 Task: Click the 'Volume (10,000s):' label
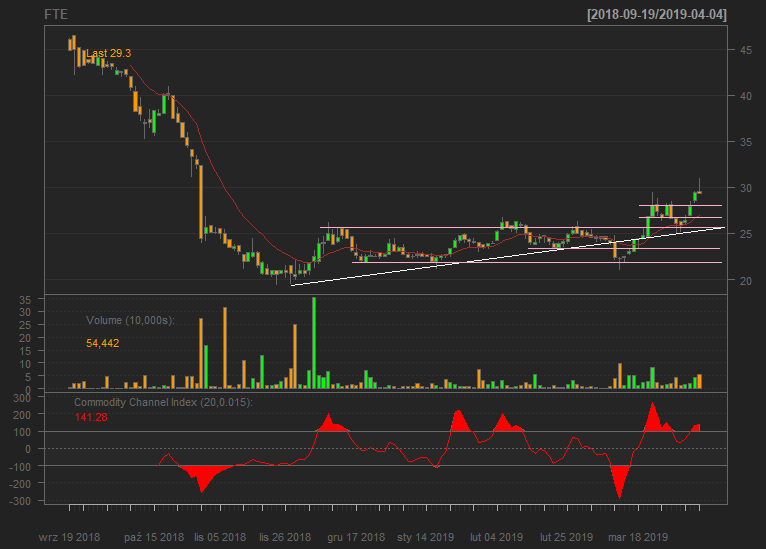point(130,320)
